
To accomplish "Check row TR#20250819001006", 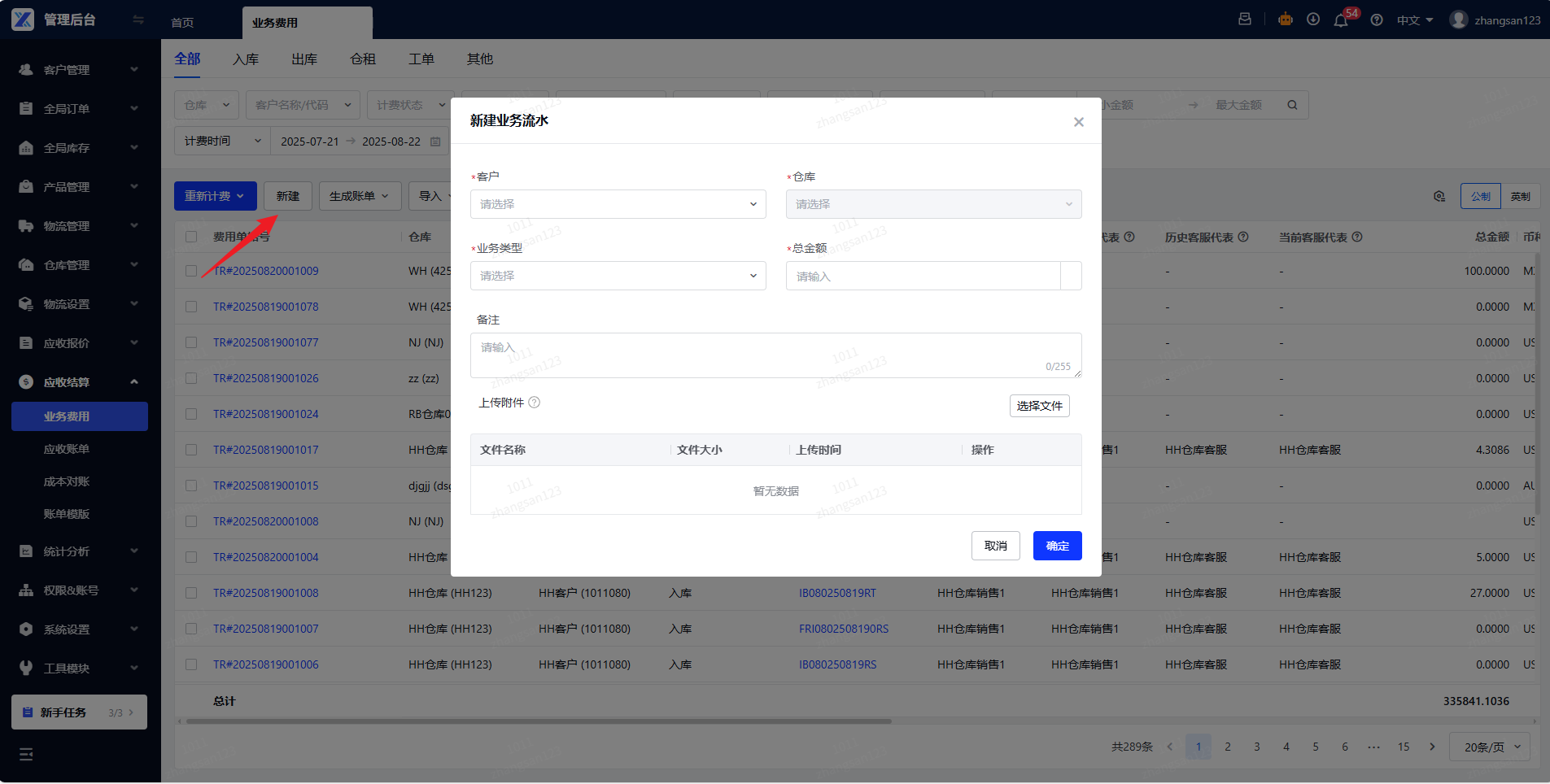I will 191,664.
